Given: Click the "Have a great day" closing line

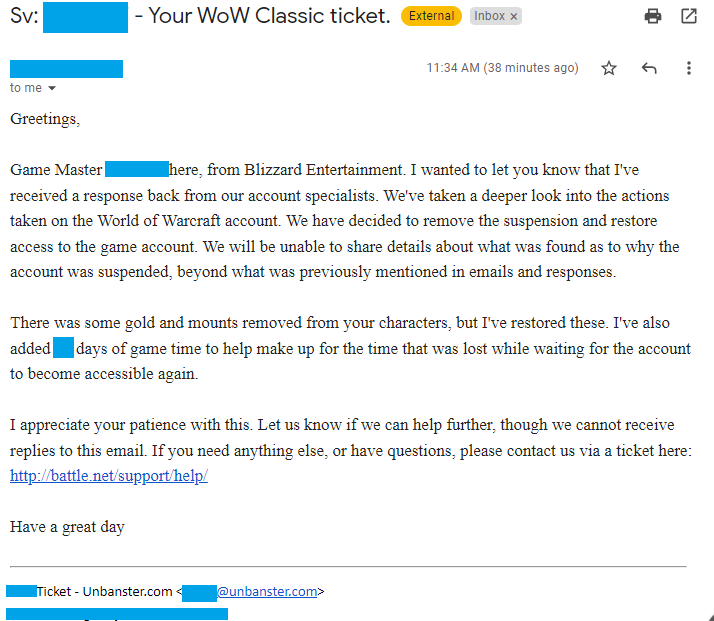Looking at the screenshot, I should tap(67, 527).
